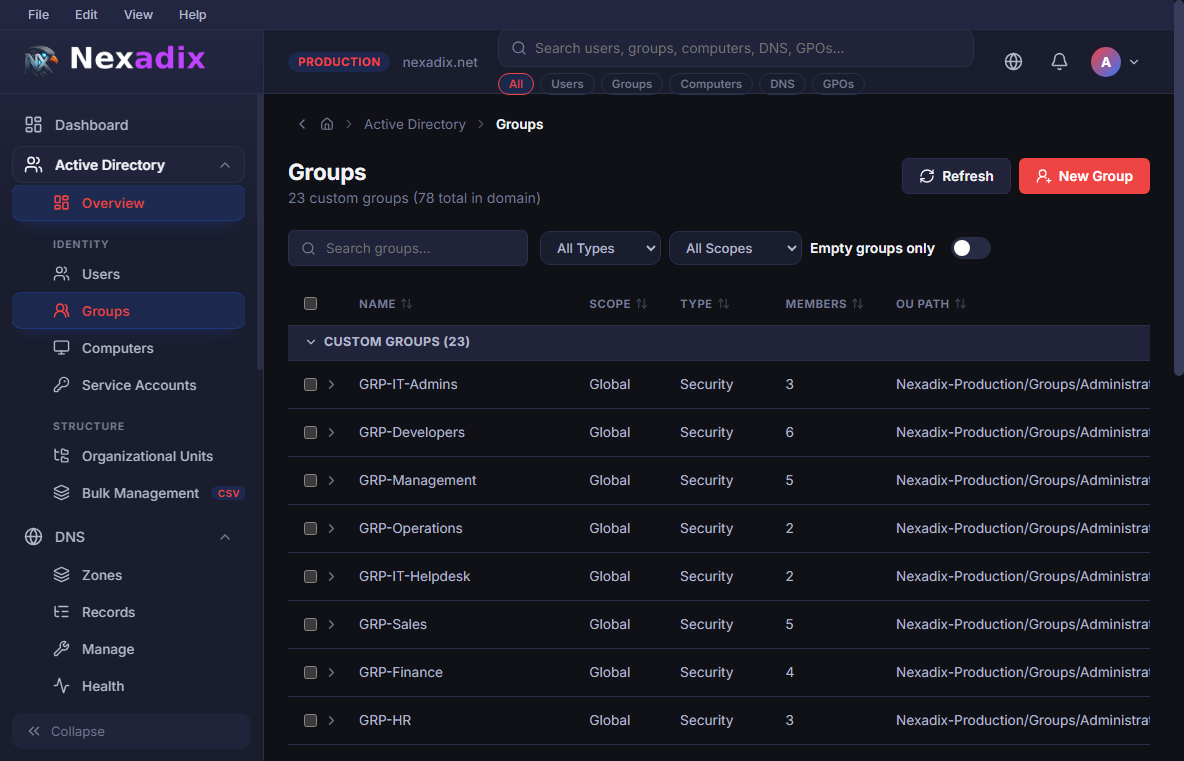
Task: Click the Health pulse icon
Action: tap(61, 686)
